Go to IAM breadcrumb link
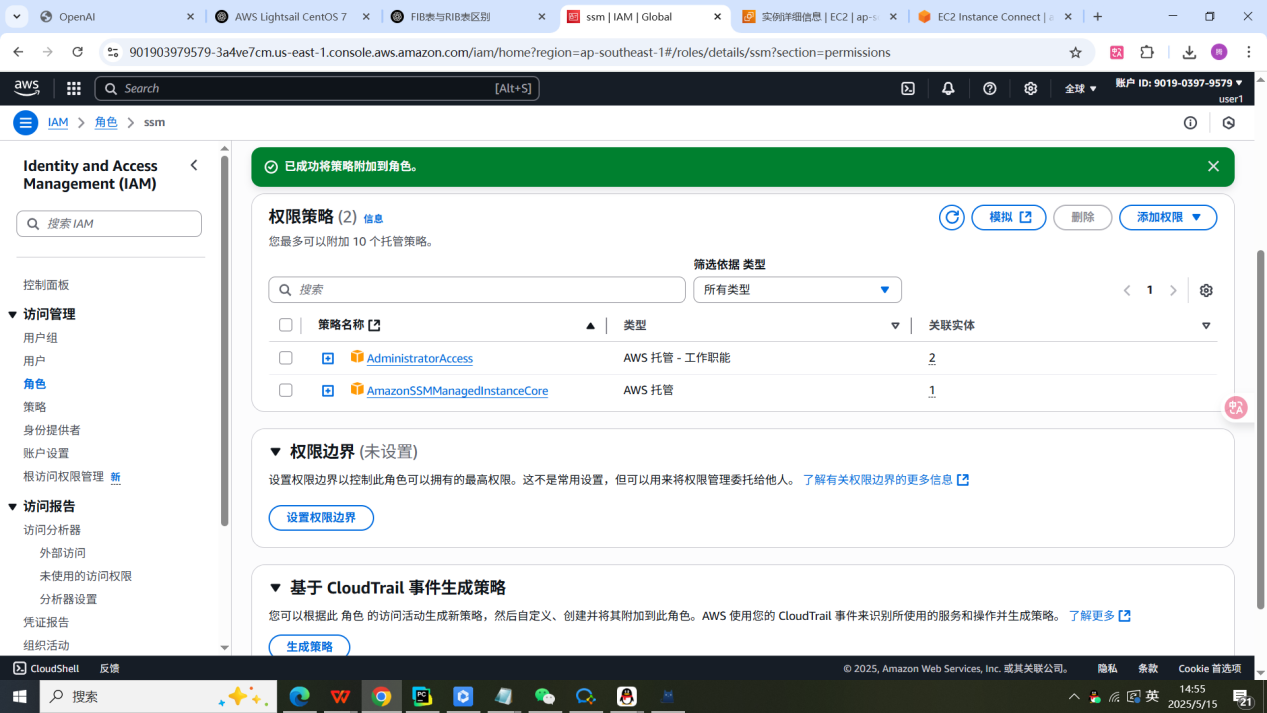Viewport: 1267px width, 713px height. pyautogui.click(x=58, y=122)
